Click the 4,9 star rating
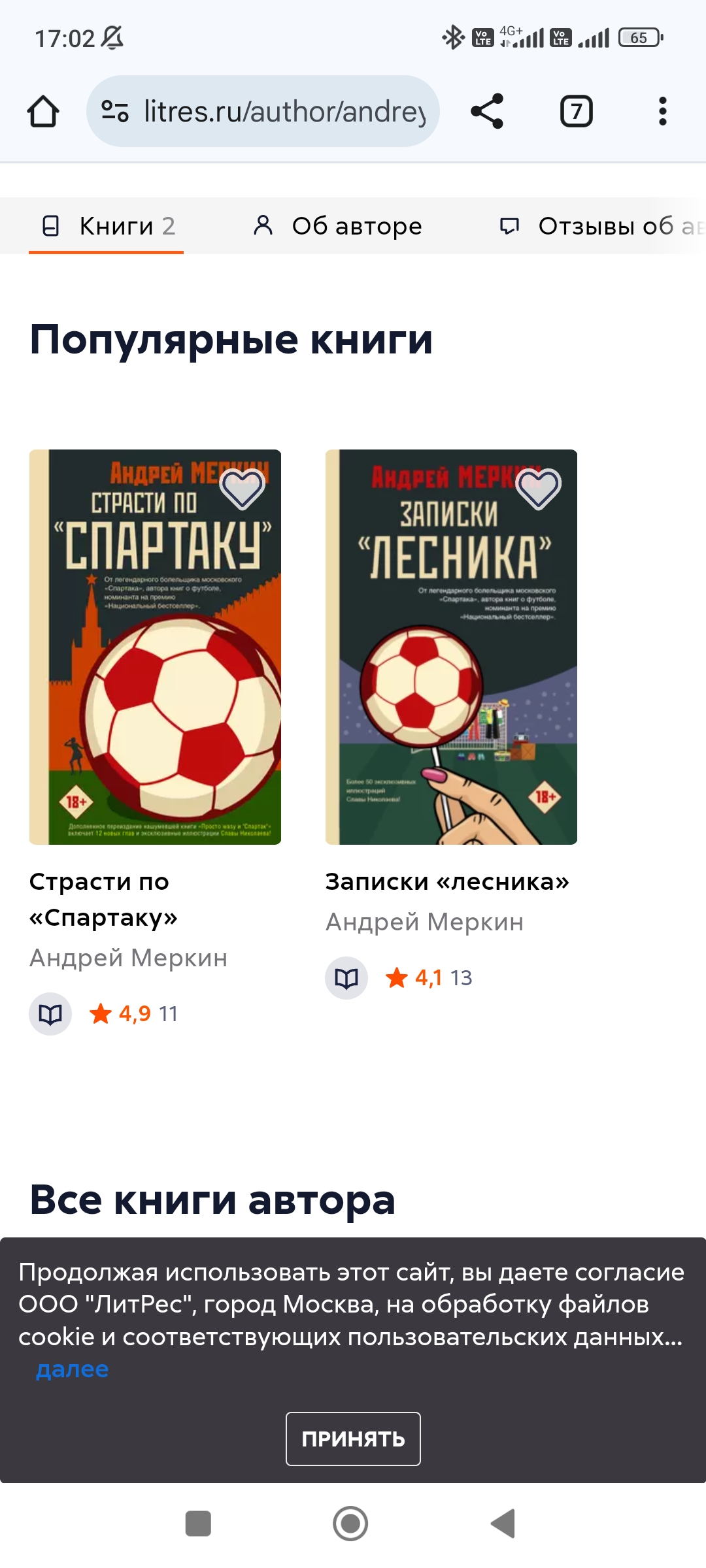Image resolution: width=706 pixels, height=1568 pixels. click(120, 1014)
